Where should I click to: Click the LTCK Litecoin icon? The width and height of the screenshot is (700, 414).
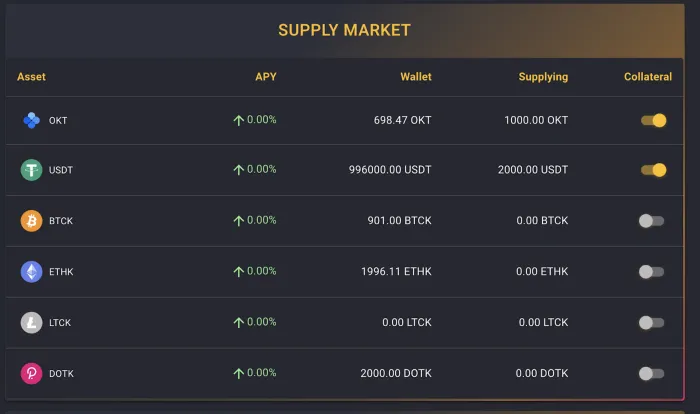(31, 322)
